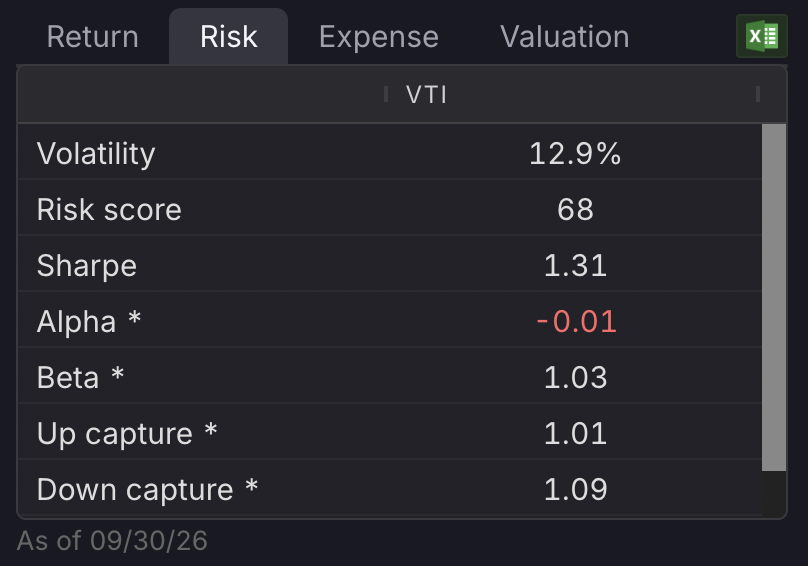This screenshot has width=808, height=566.
Task: Click the beta value 1.03
Action: (x=575, y=377)
